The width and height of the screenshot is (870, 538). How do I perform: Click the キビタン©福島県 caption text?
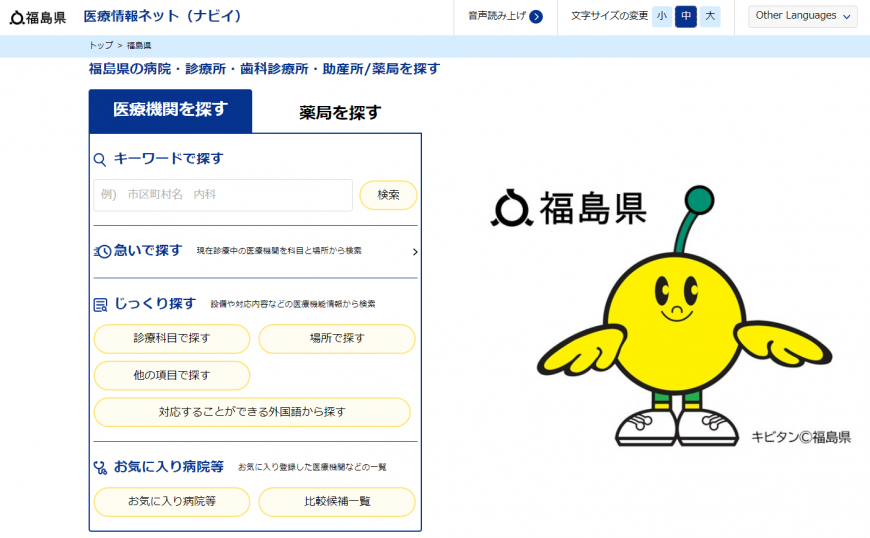801,438
